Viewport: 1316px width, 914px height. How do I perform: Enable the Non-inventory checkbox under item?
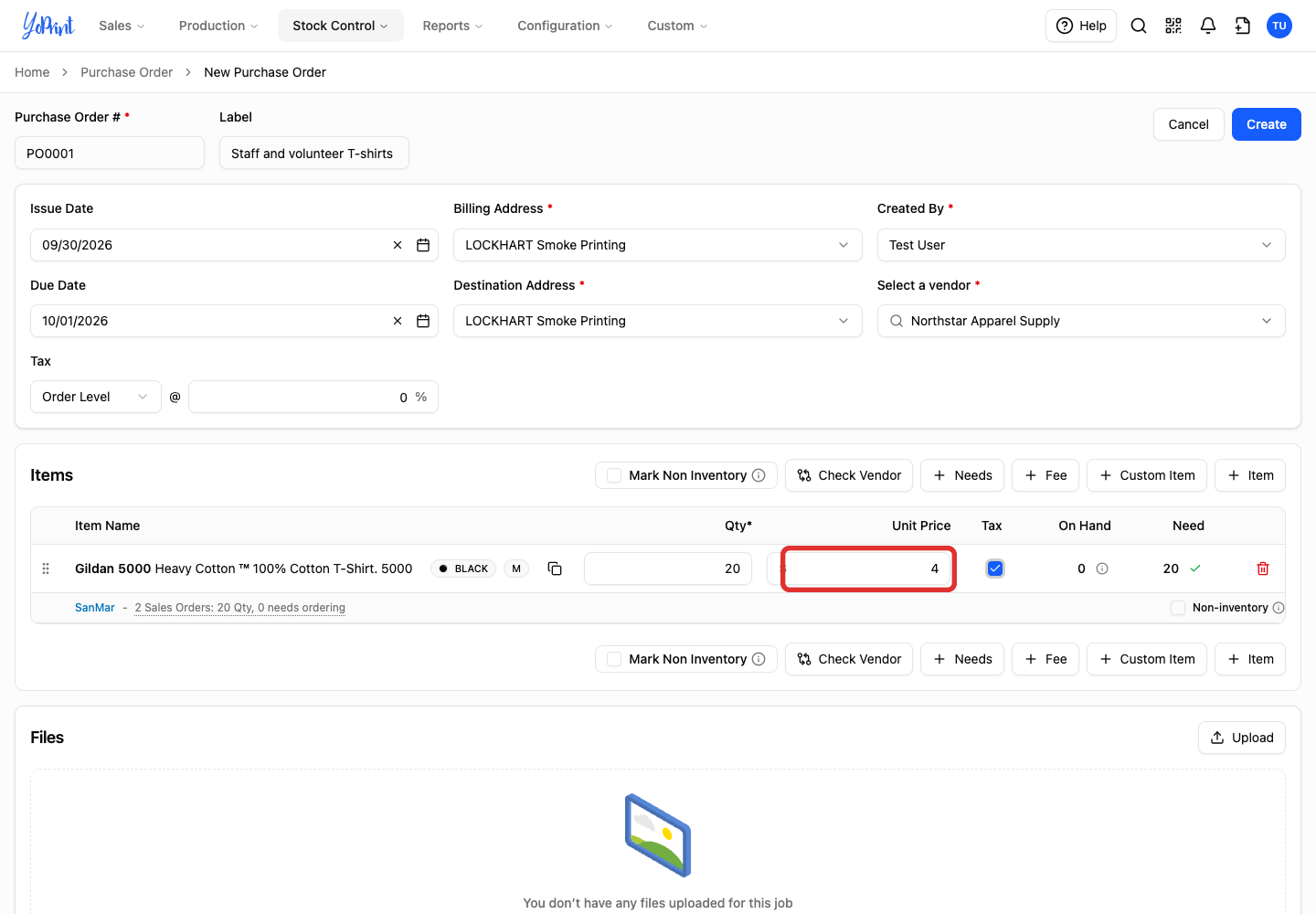pyautogui.click(x=1178, y=608)
